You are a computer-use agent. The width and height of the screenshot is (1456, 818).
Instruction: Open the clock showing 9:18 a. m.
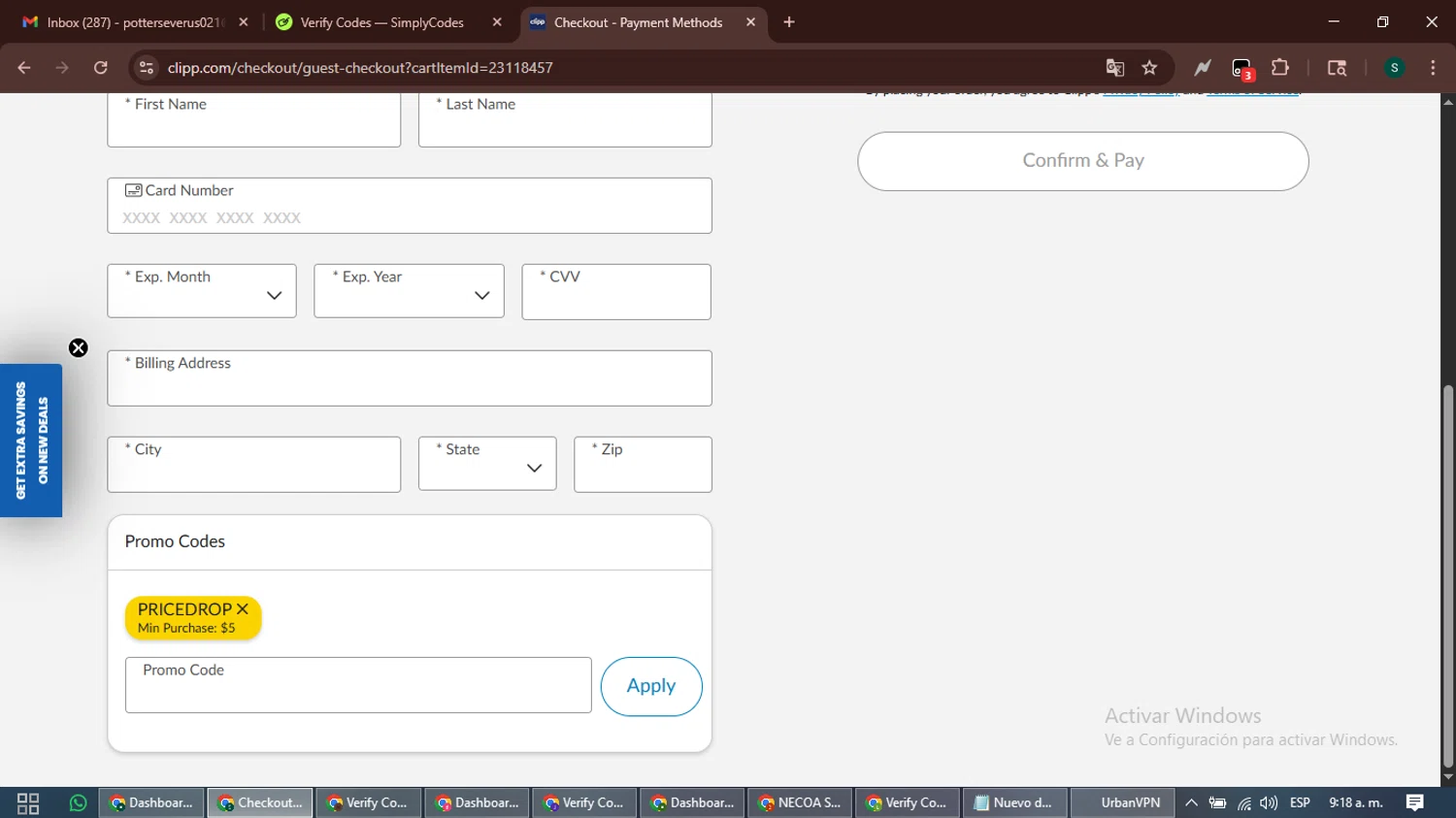coord(1356,803)
